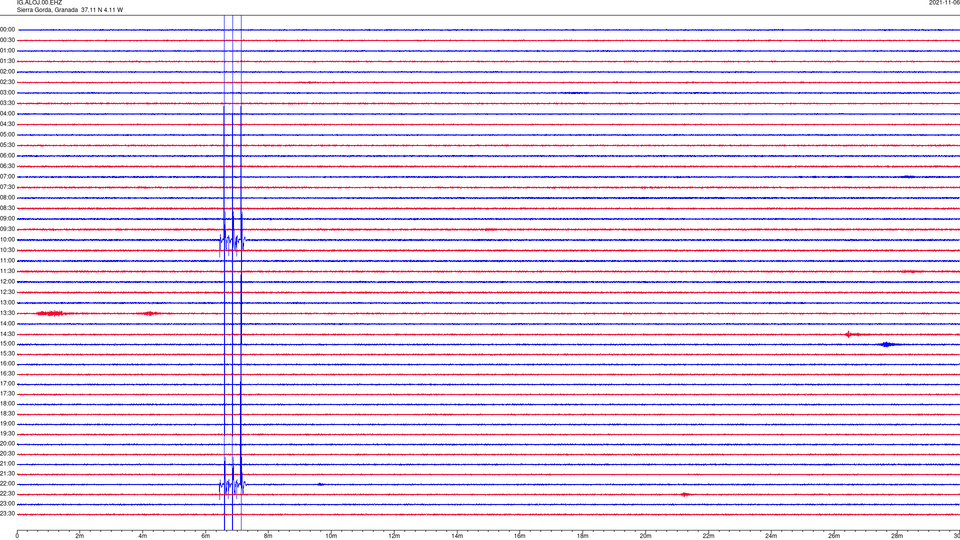960x540 pixels.
Task: Select the 08:30 row label
Action: pyautogui.click(x=7, y=208)
